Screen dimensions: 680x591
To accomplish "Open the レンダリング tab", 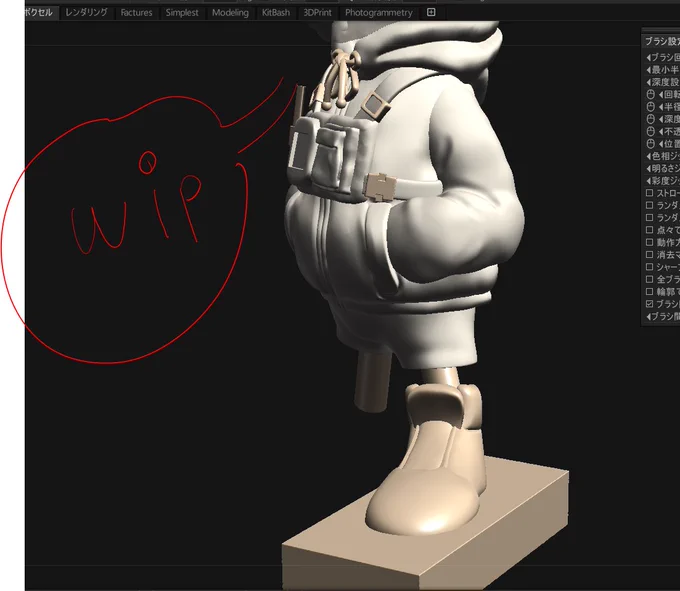I will [86, 13].
